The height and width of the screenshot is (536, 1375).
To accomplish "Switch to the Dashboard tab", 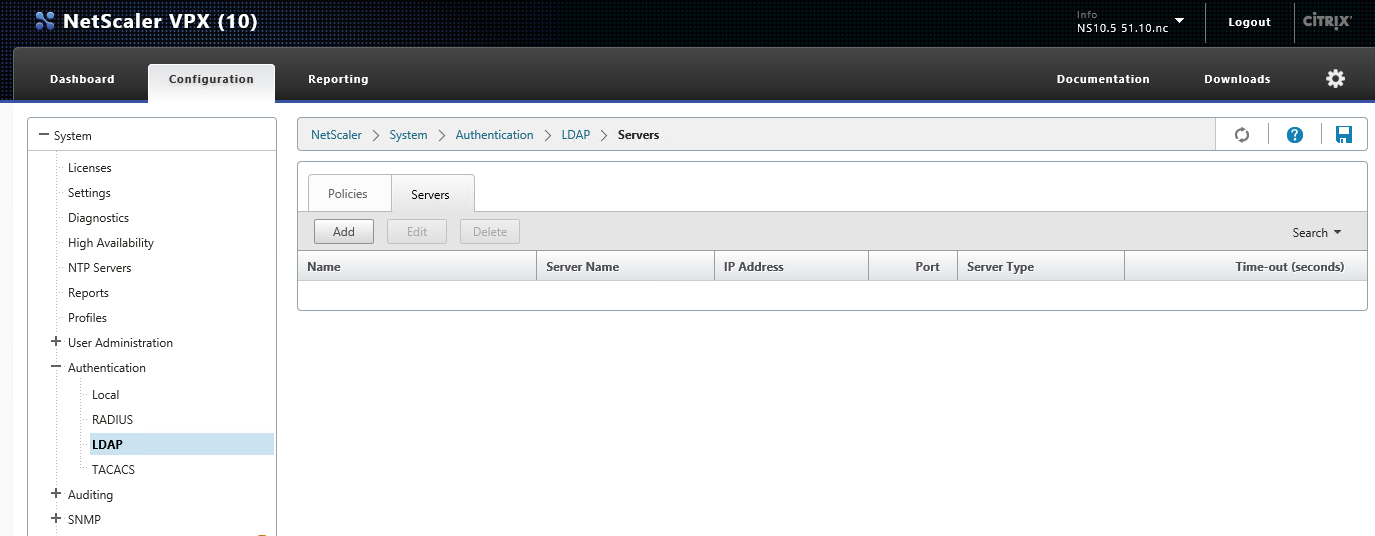I will [x=82, y=79].
